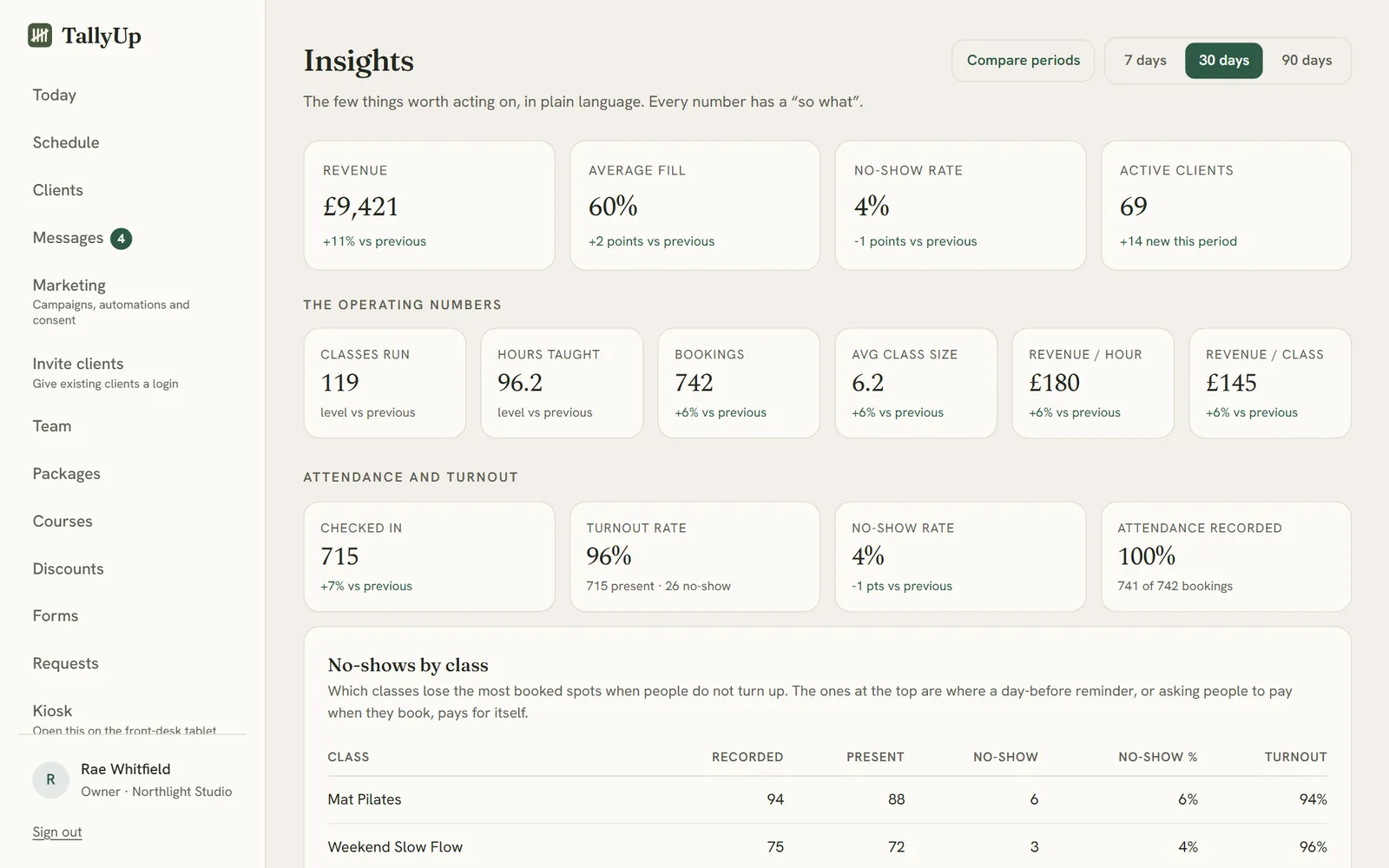Click the Revenue £9,421 card
This screenshot has width=1389, height=868.
point(429,206)
